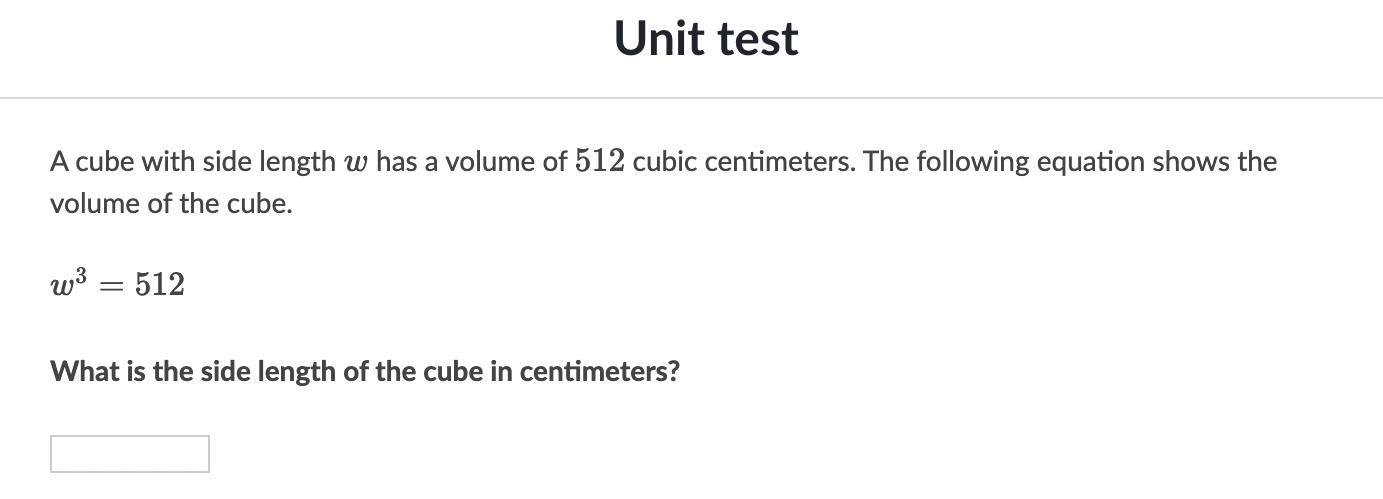Screen dimensions: 1383x499
Task: Click the variable w in the equation
Action: tap(62, 288)
